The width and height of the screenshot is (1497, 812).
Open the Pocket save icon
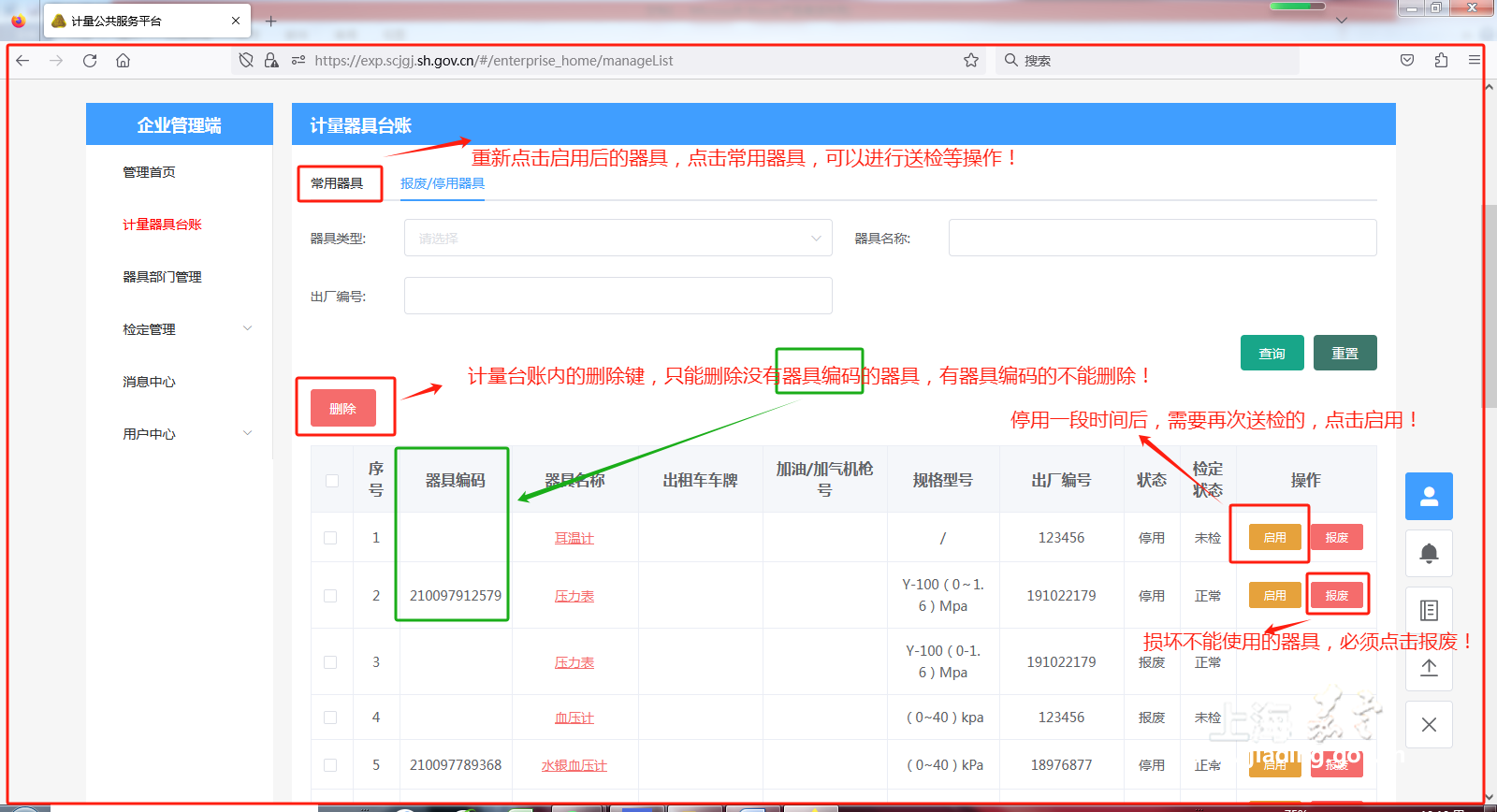(1407, 60)
